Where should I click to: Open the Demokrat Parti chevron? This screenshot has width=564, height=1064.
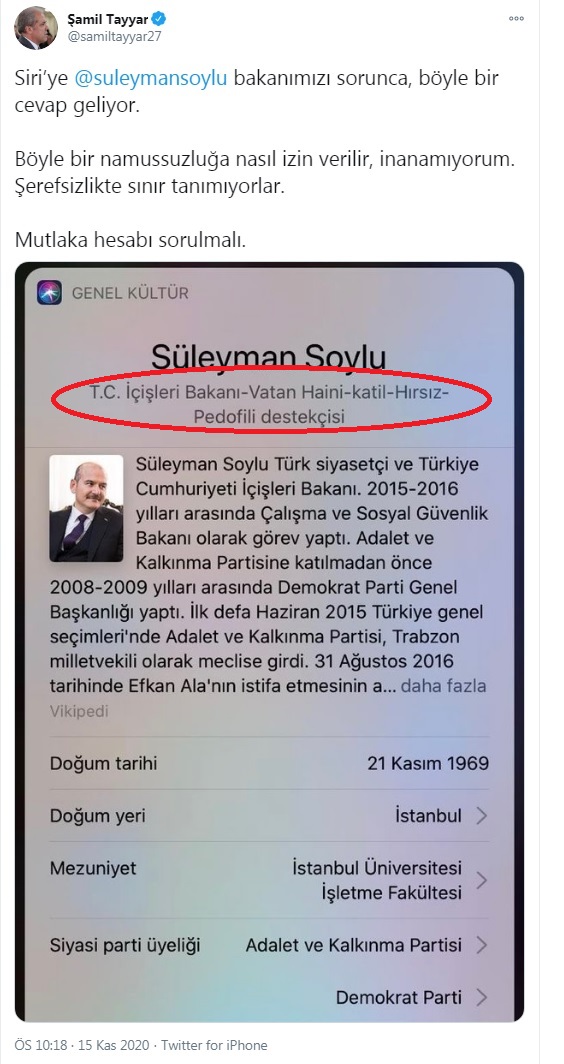[481, 997]
